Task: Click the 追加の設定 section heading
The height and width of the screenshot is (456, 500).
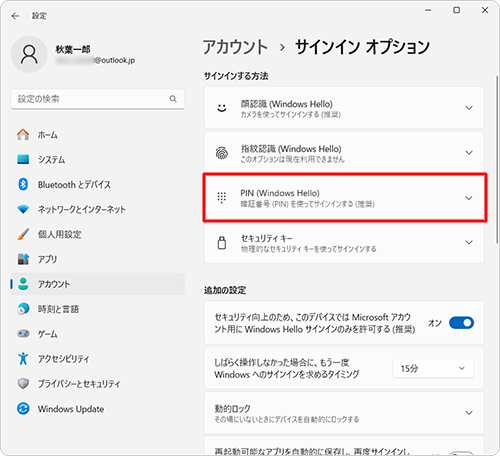Action: 225,290
